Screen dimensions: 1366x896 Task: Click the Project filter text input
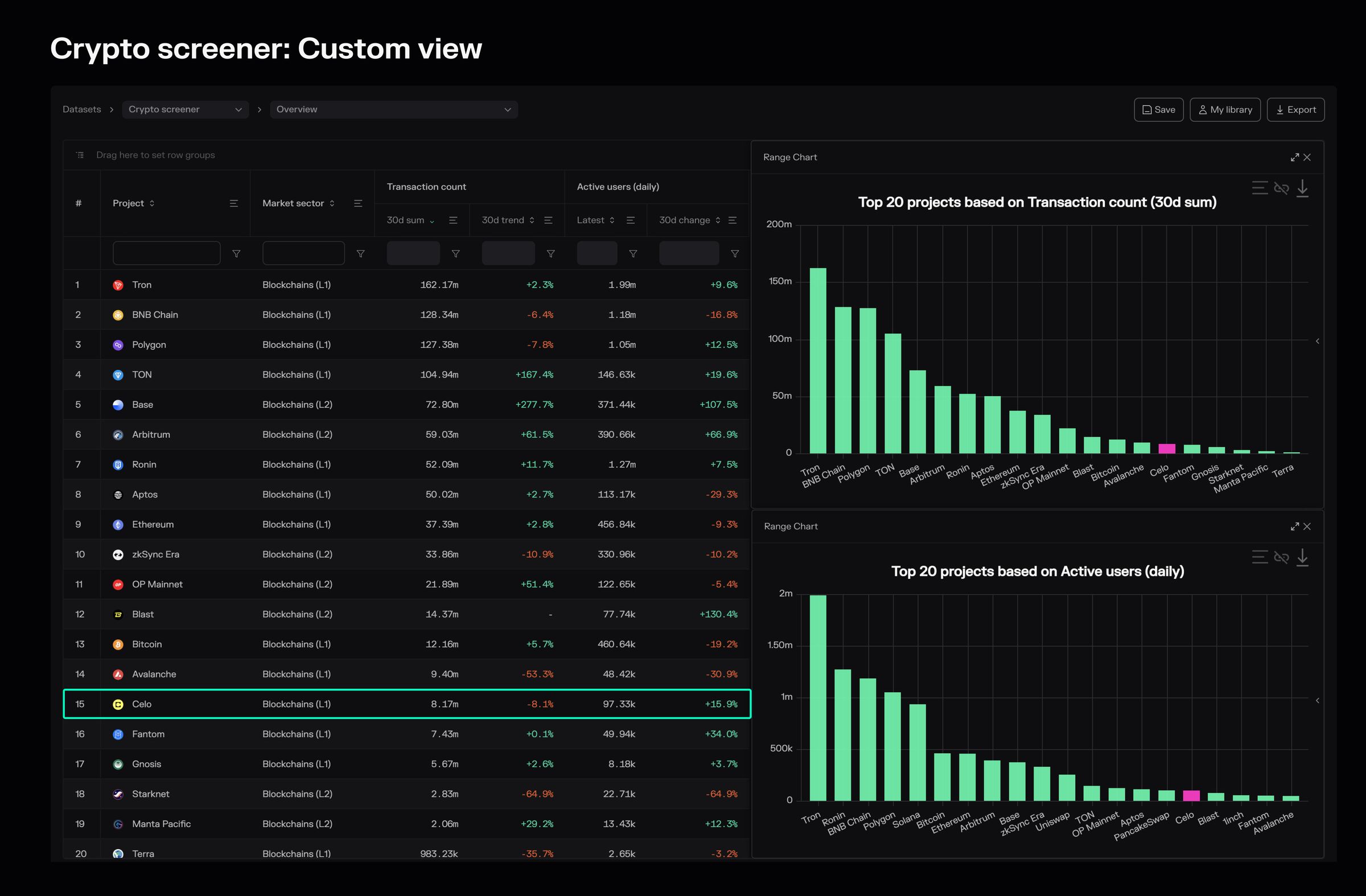pyautogui.click(x=166, y=253)
